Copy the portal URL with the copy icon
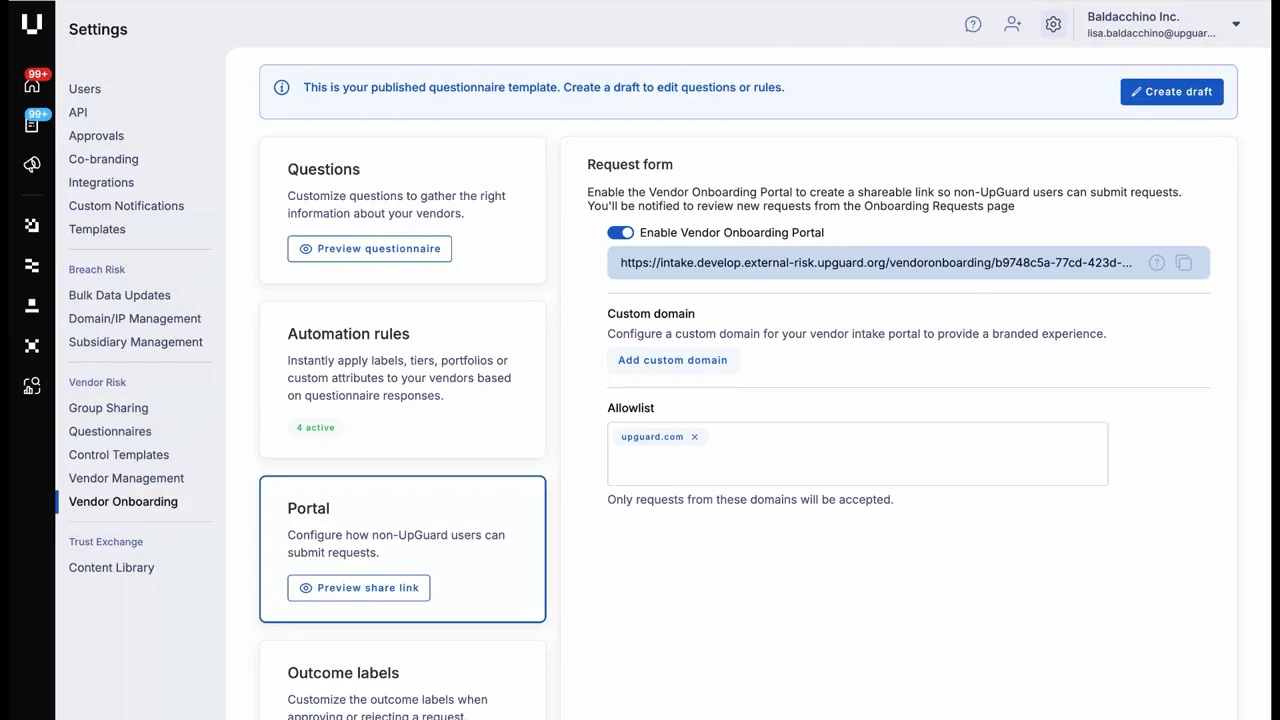Viewport: 1280px width, 720px height. [1184, 263]
